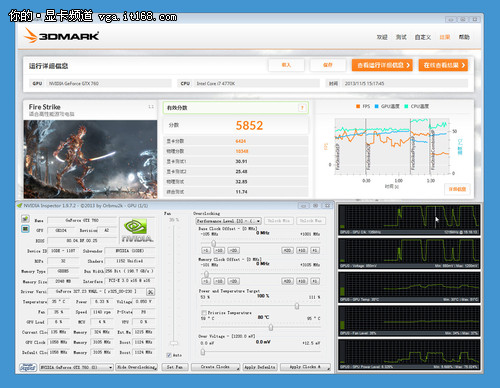The width and height of the screenshot is (500, 388).
Task: Click the Set Fan button
Action: pyautogui.click(x=175, y=367)
